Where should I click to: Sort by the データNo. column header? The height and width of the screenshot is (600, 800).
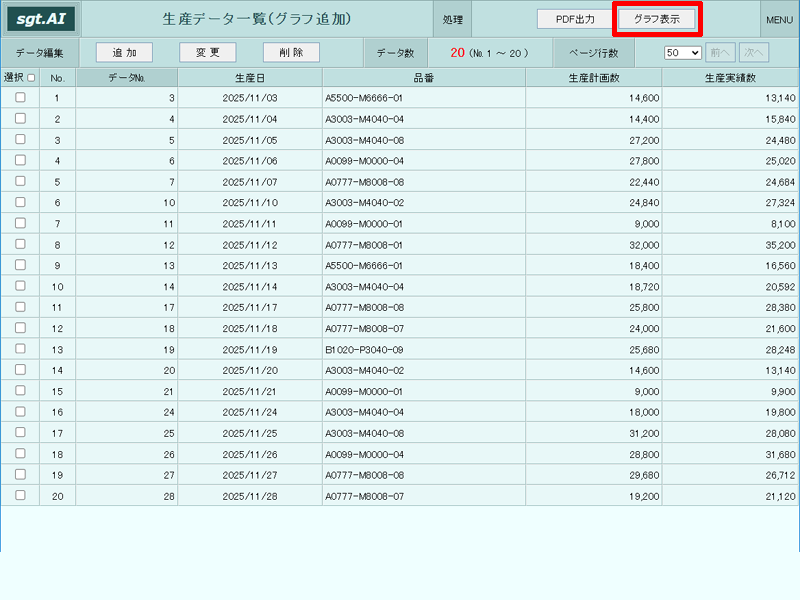coord(127,78)
